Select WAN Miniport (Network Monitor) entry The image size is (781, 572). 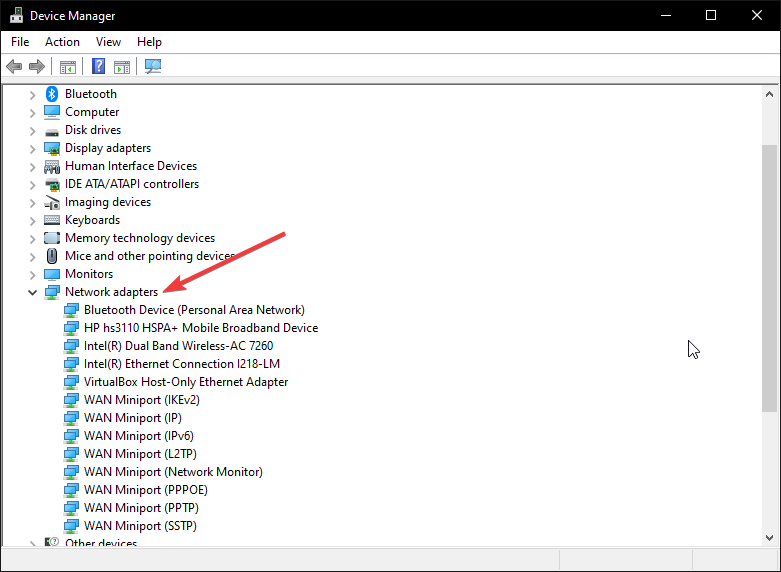(173, 472)
